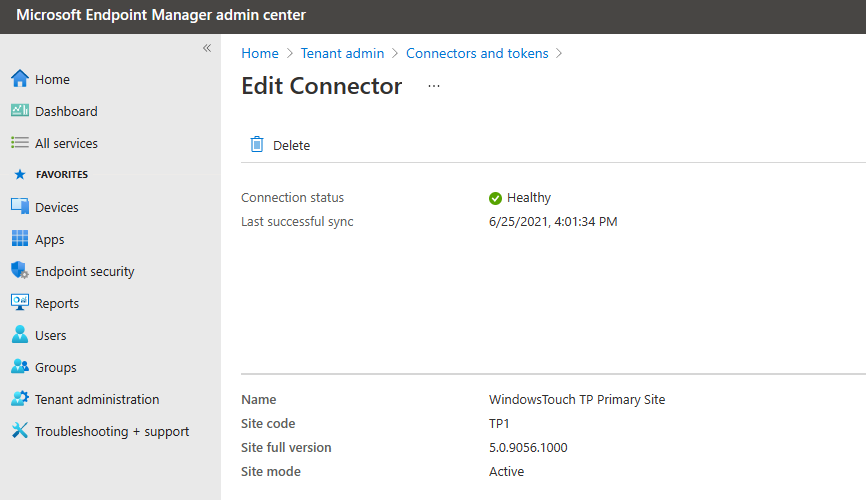
Task: Click the Site code label
Action: [x=268, y=423]
